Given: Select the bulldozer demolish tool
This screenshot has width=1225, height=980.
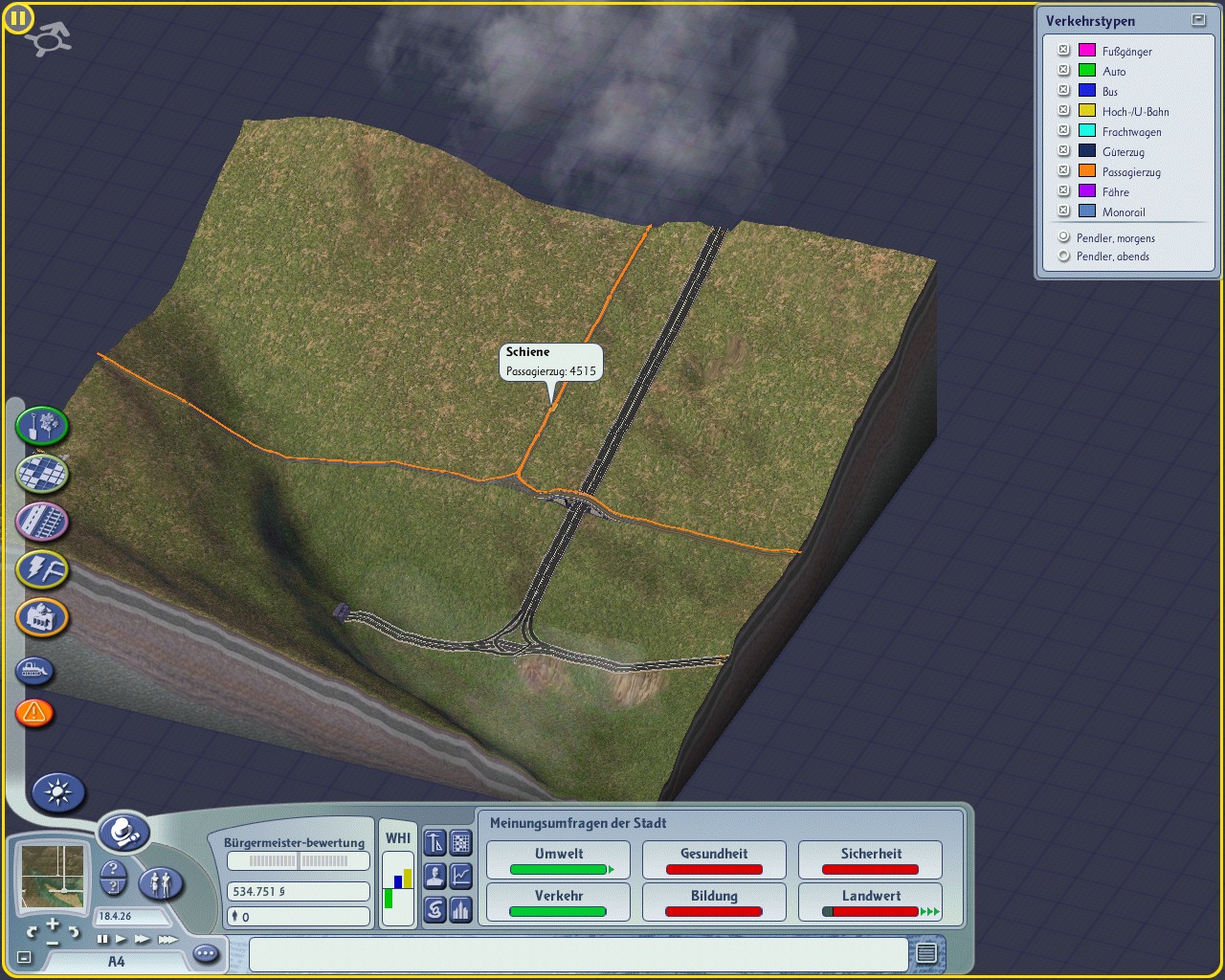Looking at the screenshot, I should tap(34, 671).
